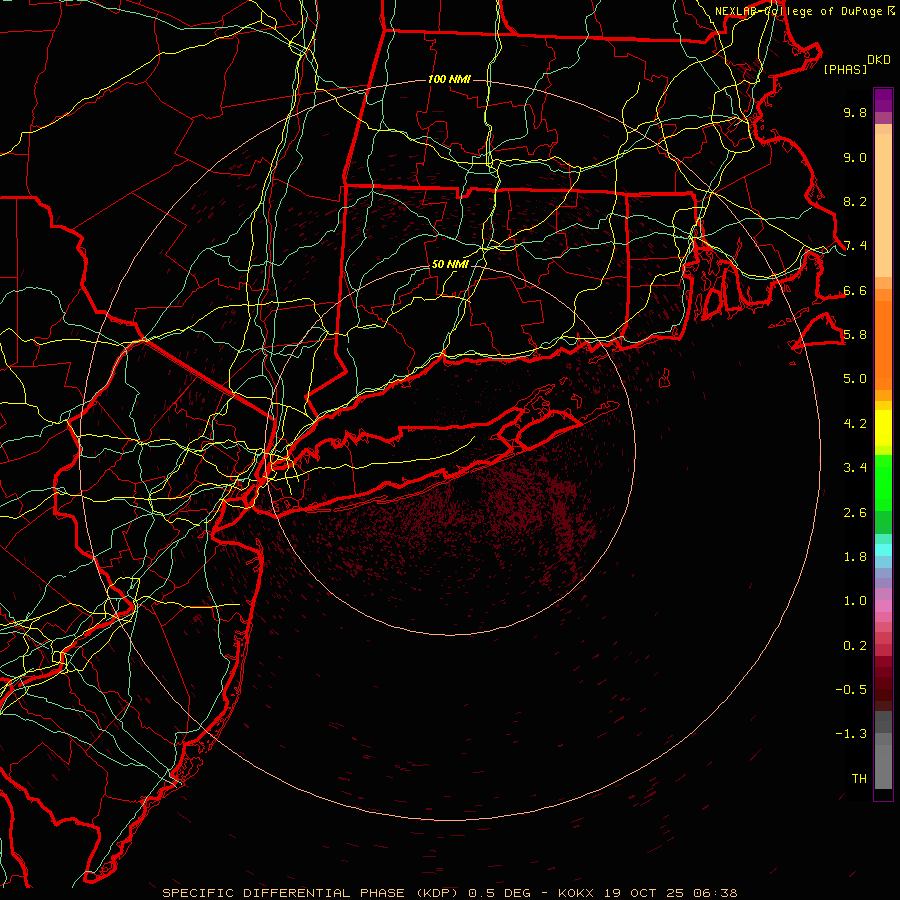Screen dimensions: 900x900
Task: Click the 1.0 scale value
Action: [x=855, y=601]
